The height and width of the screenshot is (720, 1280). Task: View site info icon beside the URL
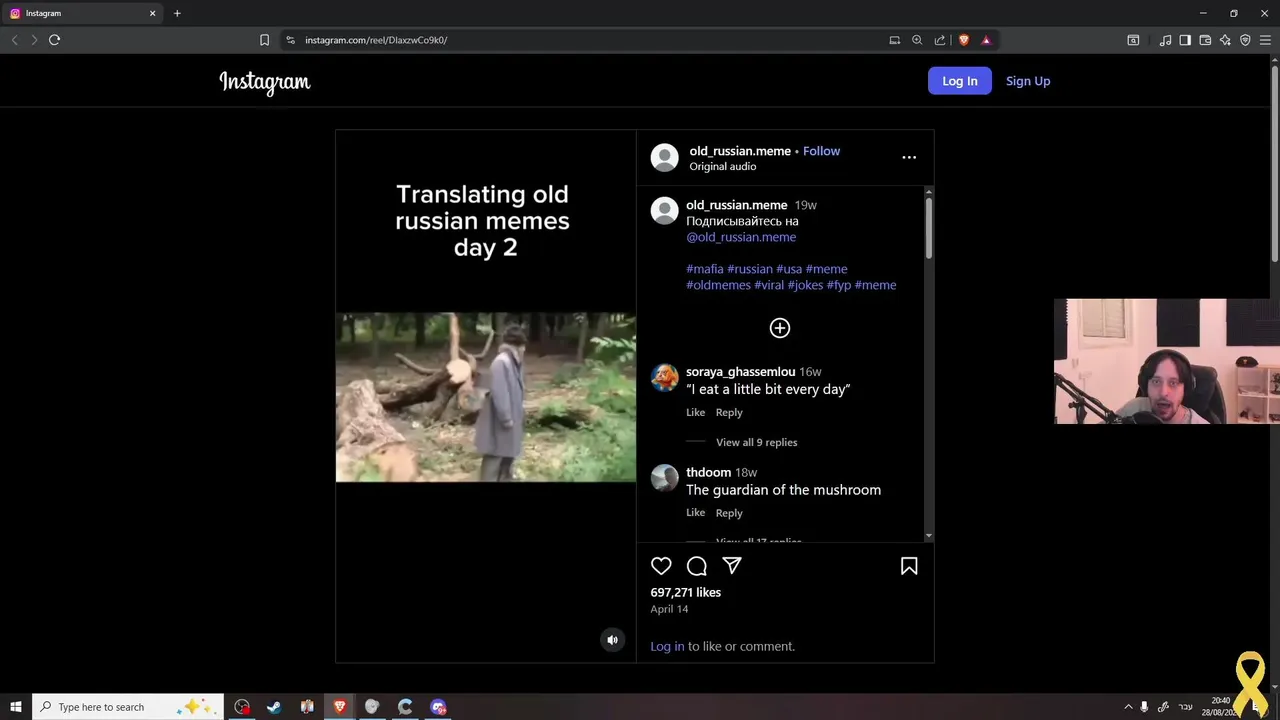291,40
